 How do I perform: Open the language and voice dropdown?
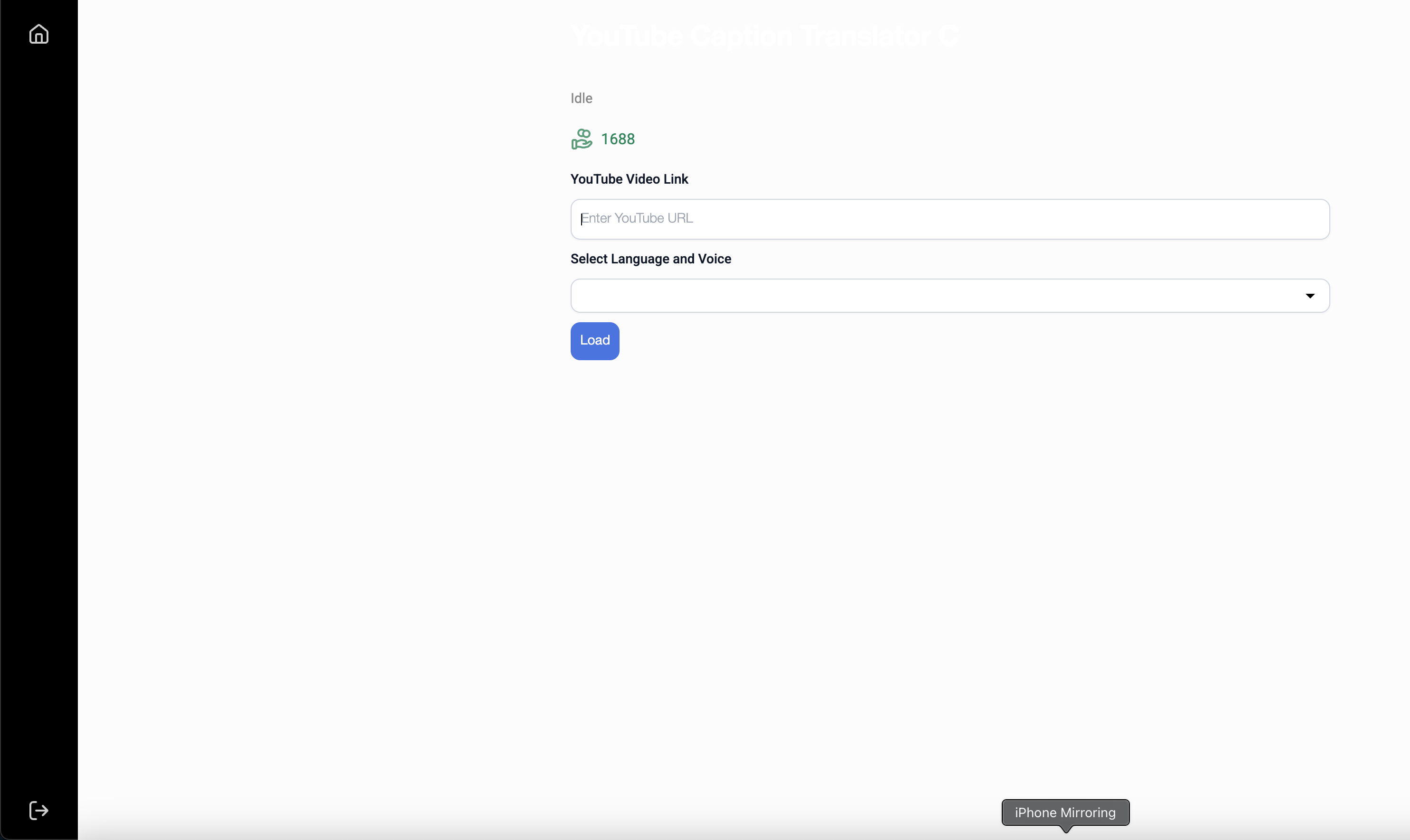tap(949, 296)
